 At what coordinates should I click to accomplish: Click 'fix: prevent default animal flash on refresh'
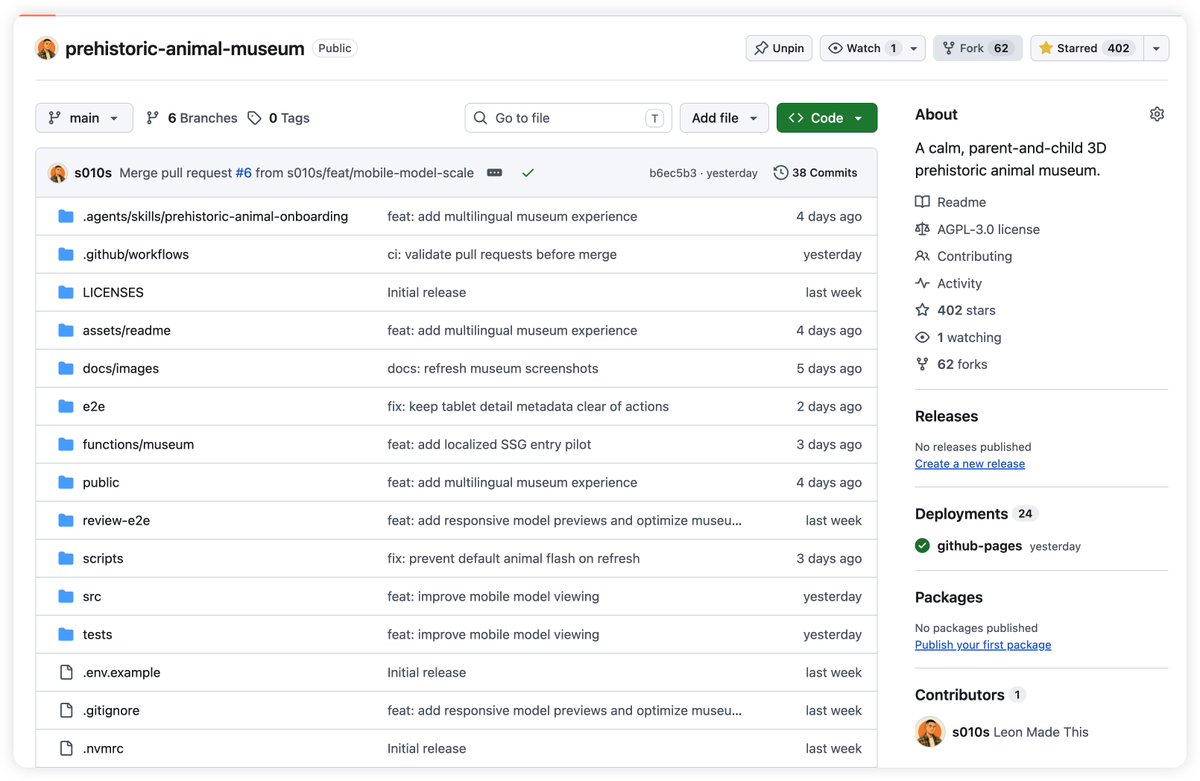point(514,558)
